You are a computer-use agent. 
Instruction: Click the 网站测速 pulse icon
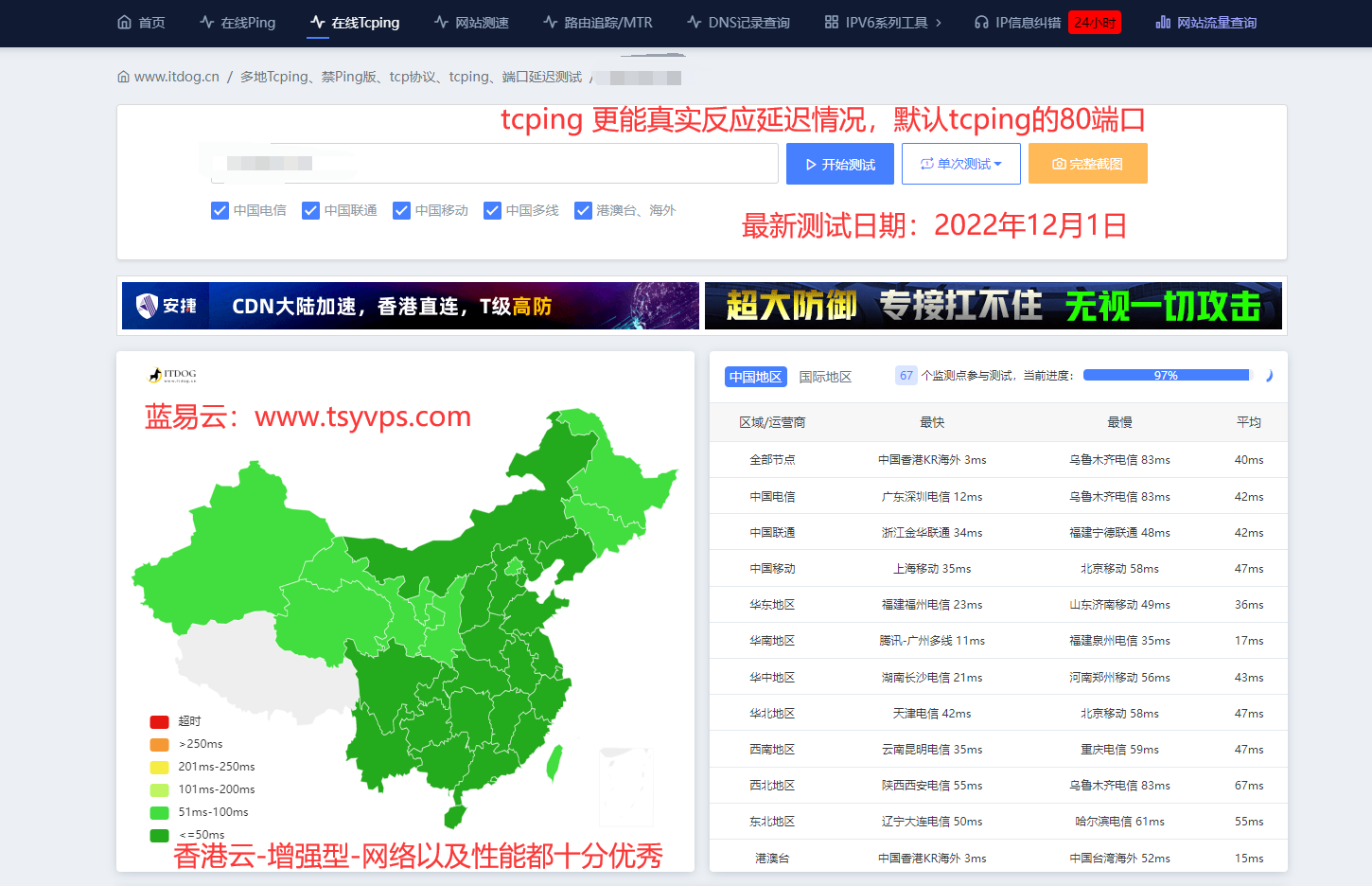coord(441,22)
